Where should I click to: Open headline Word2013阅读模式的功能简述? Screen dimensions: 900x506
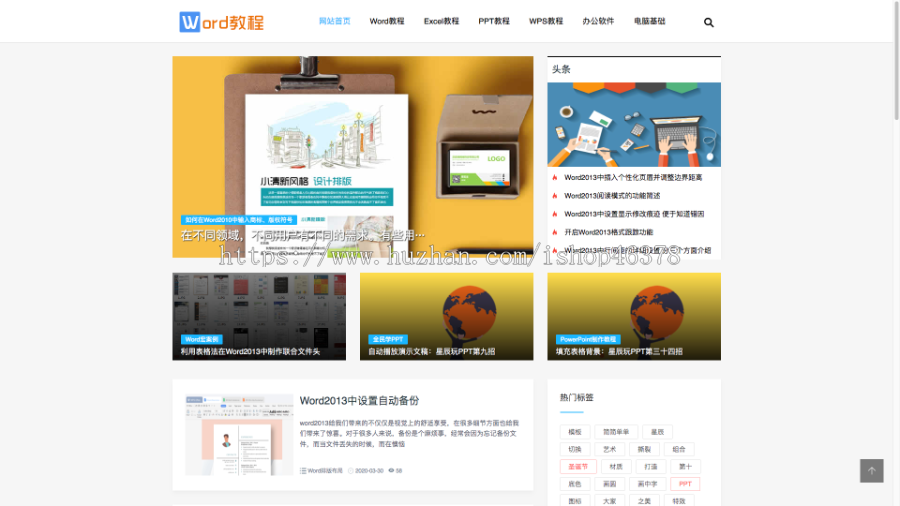(612, 196)
